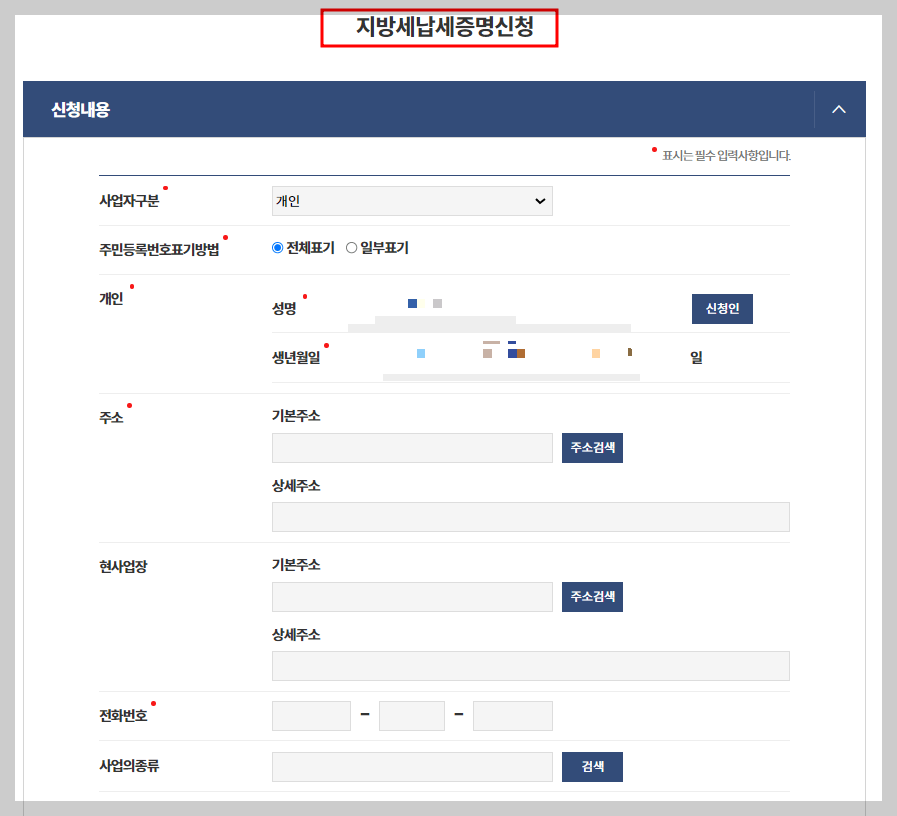
Task: Click the 상세주소 input under 주소
Action: [530, 516]
